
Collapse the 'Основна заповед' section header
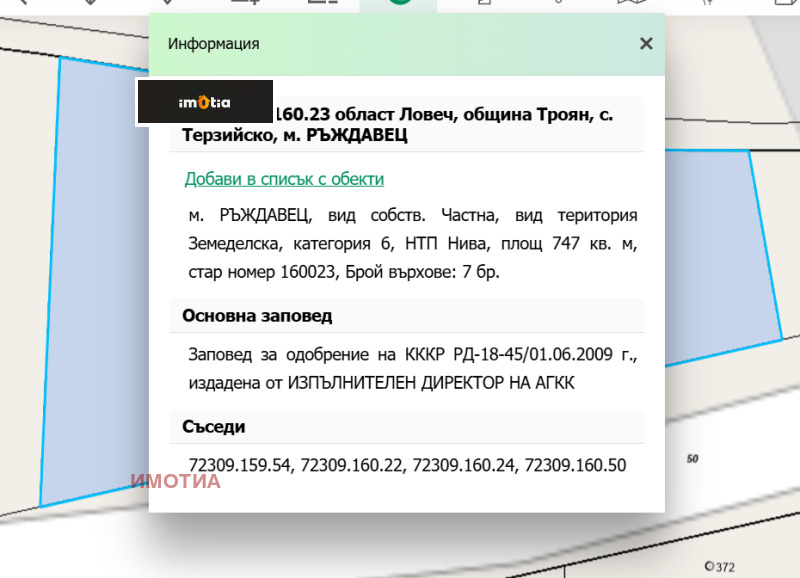(x=258, y=316)
